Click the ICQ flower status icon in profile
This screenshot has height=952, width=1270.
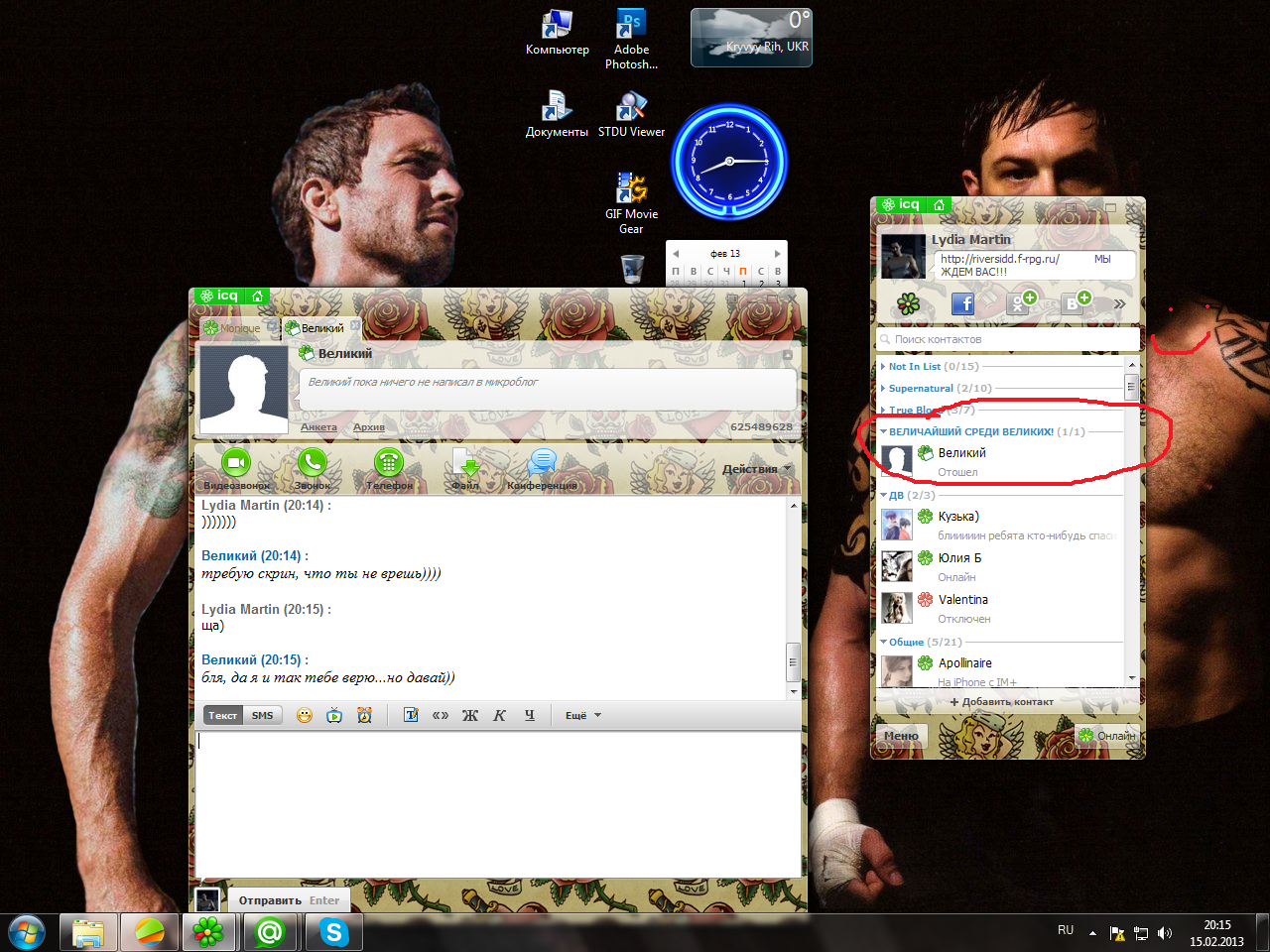[908, 303]
